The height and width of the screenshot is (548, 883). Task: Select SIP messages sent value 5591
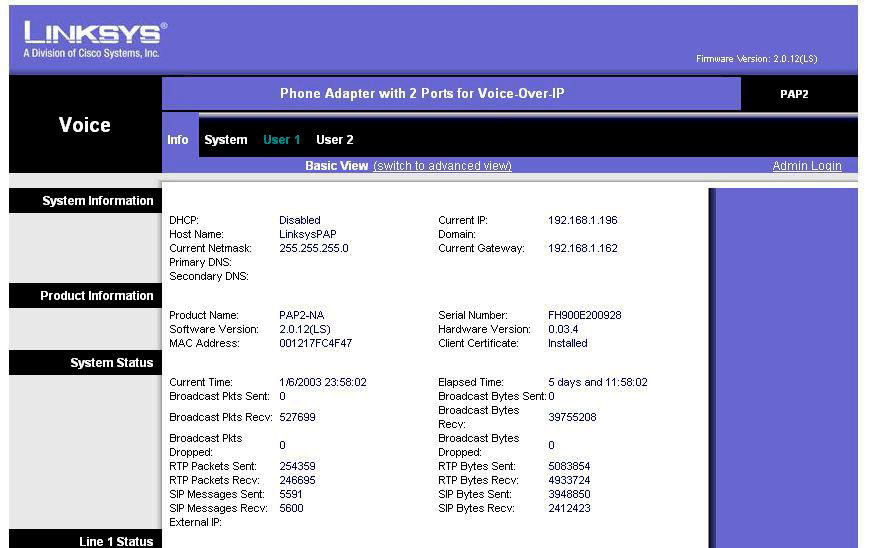click(x=291, y=494)
